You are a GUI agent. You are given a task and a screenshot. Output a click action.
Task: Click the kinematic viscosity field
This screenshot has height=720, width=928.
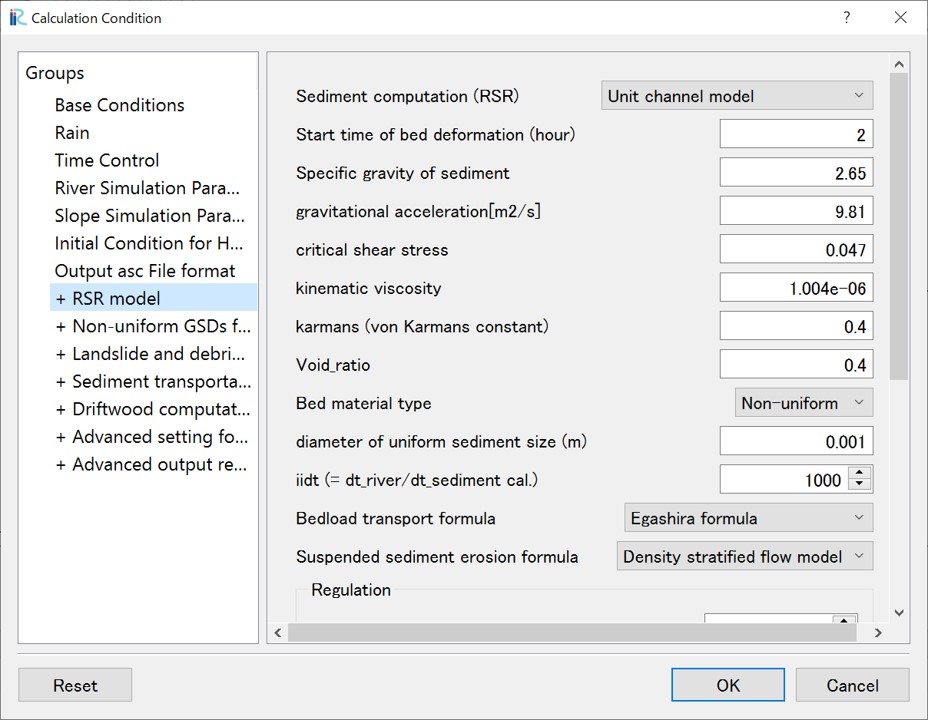click(x=796, y=288)
